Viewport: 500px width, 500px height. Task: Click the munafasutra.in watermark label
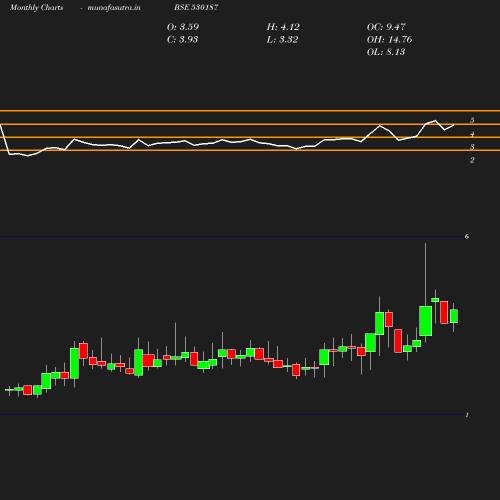[x=114, y=8]
